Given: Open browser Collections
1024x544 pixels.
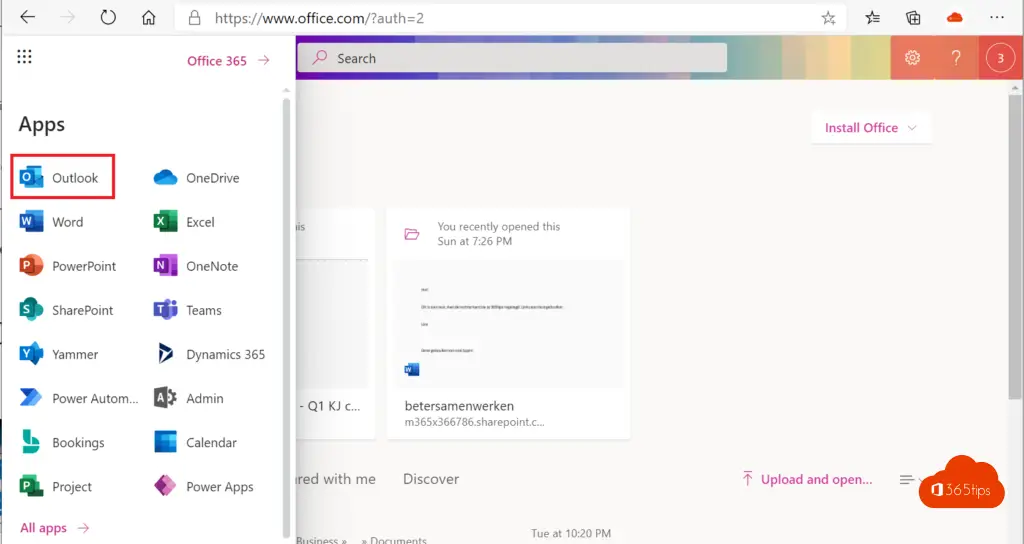Looking at the screenshot, I should (913, 18).
